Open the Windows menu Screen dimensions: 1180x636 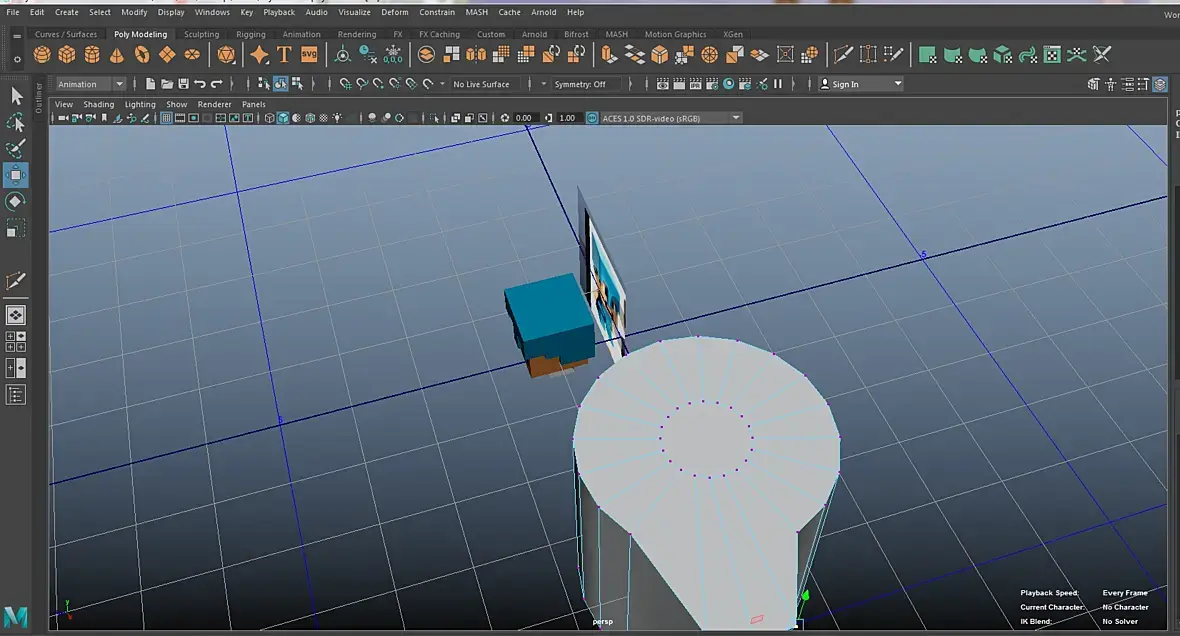212,12
